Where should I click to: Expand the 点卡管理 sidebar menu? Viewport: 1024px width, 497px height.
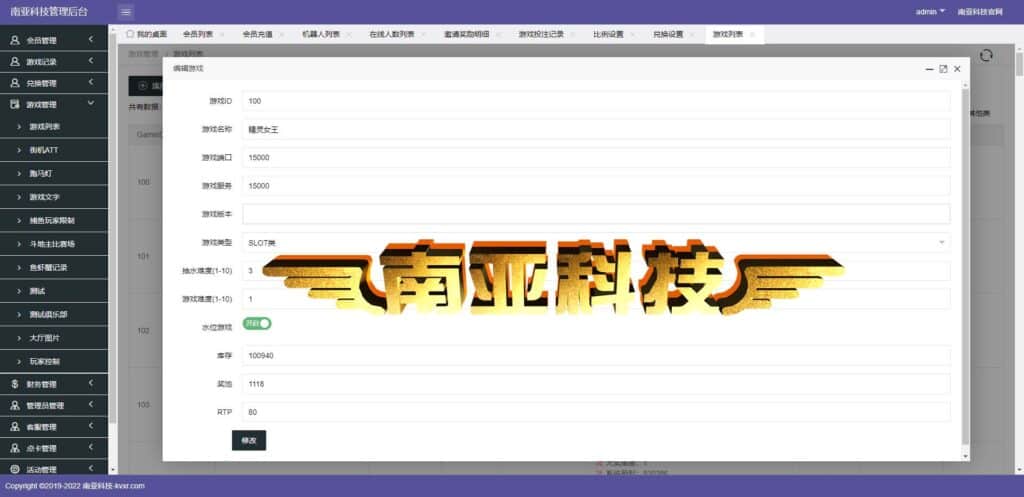click(54, 448)
